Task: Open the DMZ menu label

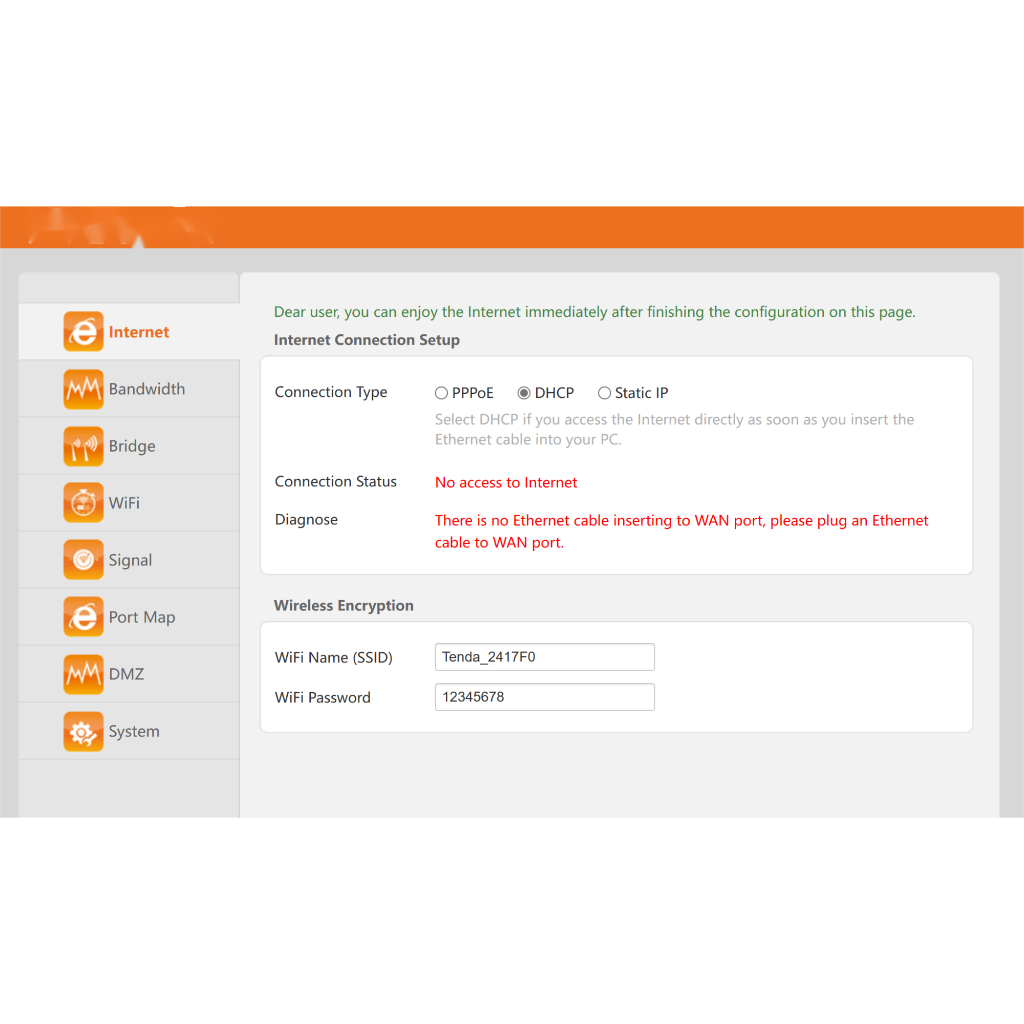Action: 126,674
